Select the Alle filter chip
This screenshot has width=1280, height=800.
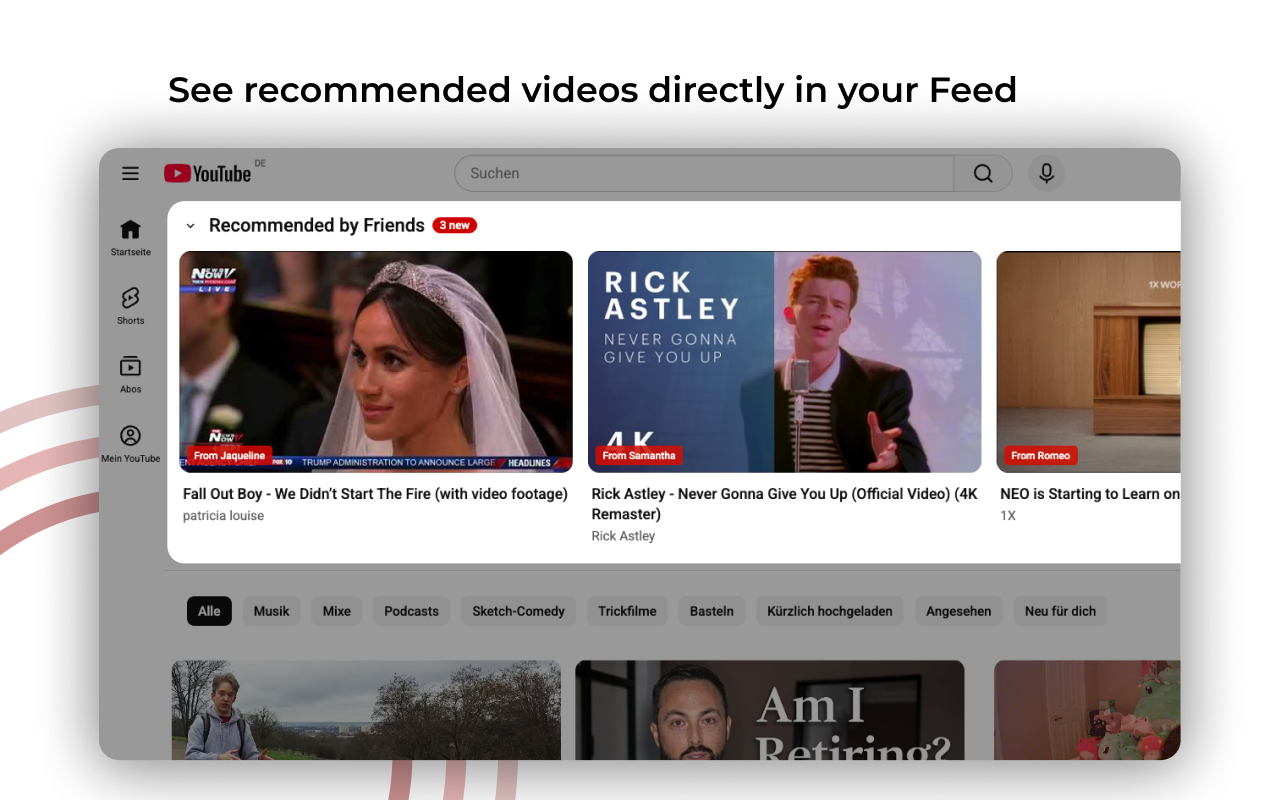click(209, 611)
